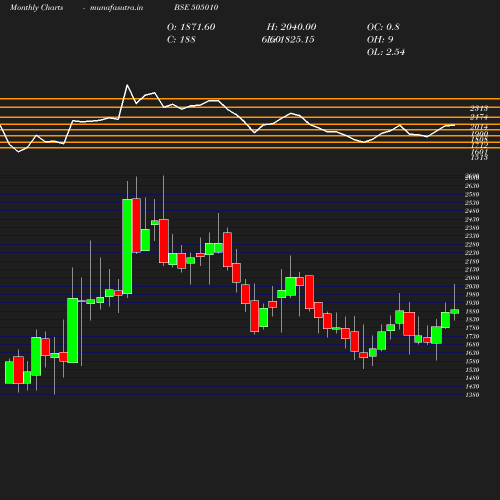Click the 'OL: 2.54' readout
The image size is (500, 500).
386,52
